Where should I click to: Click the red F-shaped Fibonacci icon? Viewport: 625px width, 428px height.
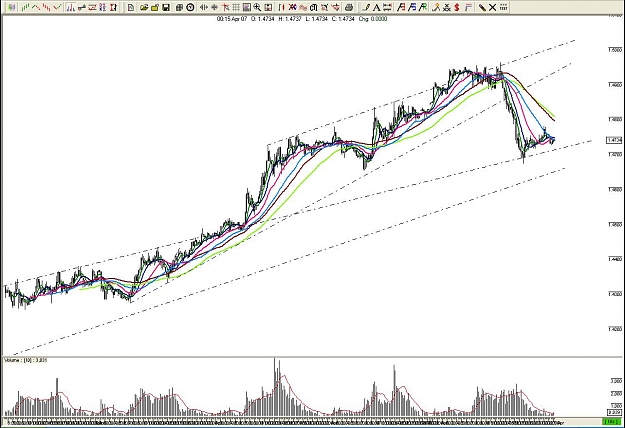[401, 7]
